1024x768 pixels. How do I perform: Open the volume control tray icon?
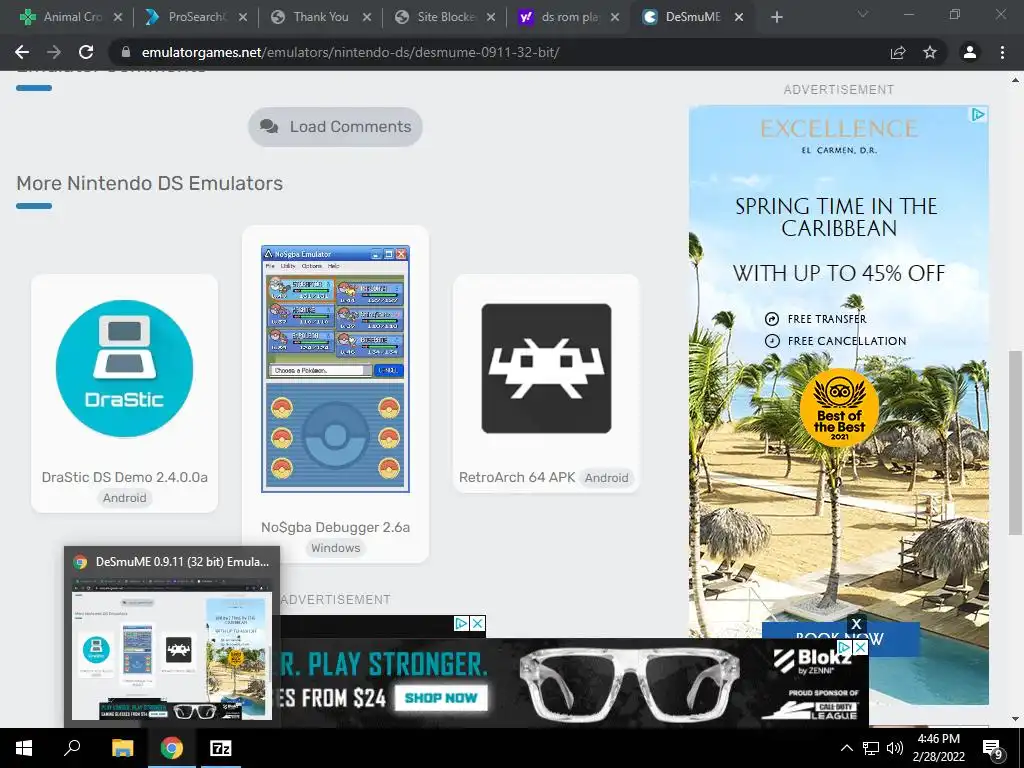895,748
